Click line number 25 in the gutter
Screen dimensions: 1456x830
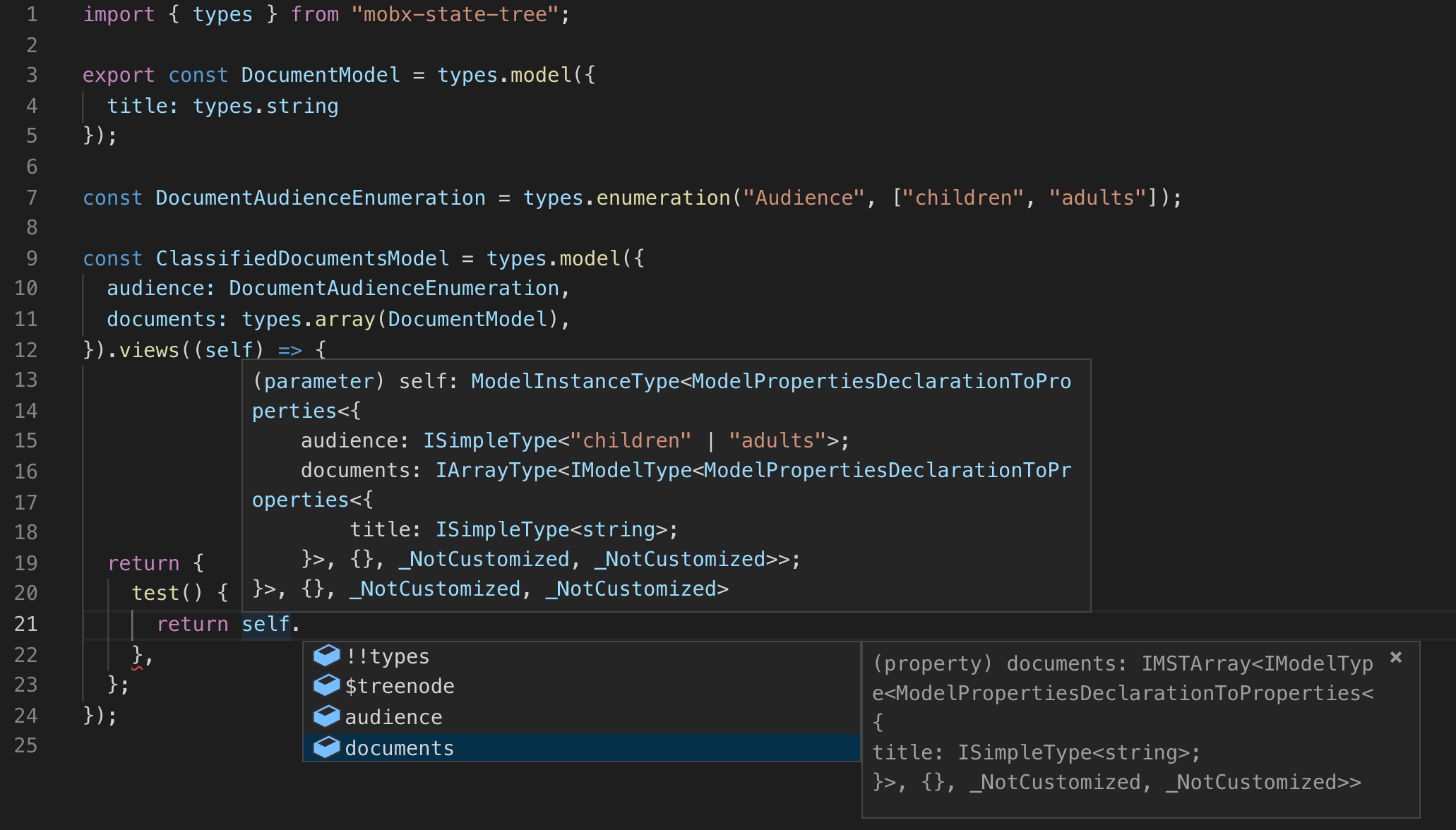[26, 745]
